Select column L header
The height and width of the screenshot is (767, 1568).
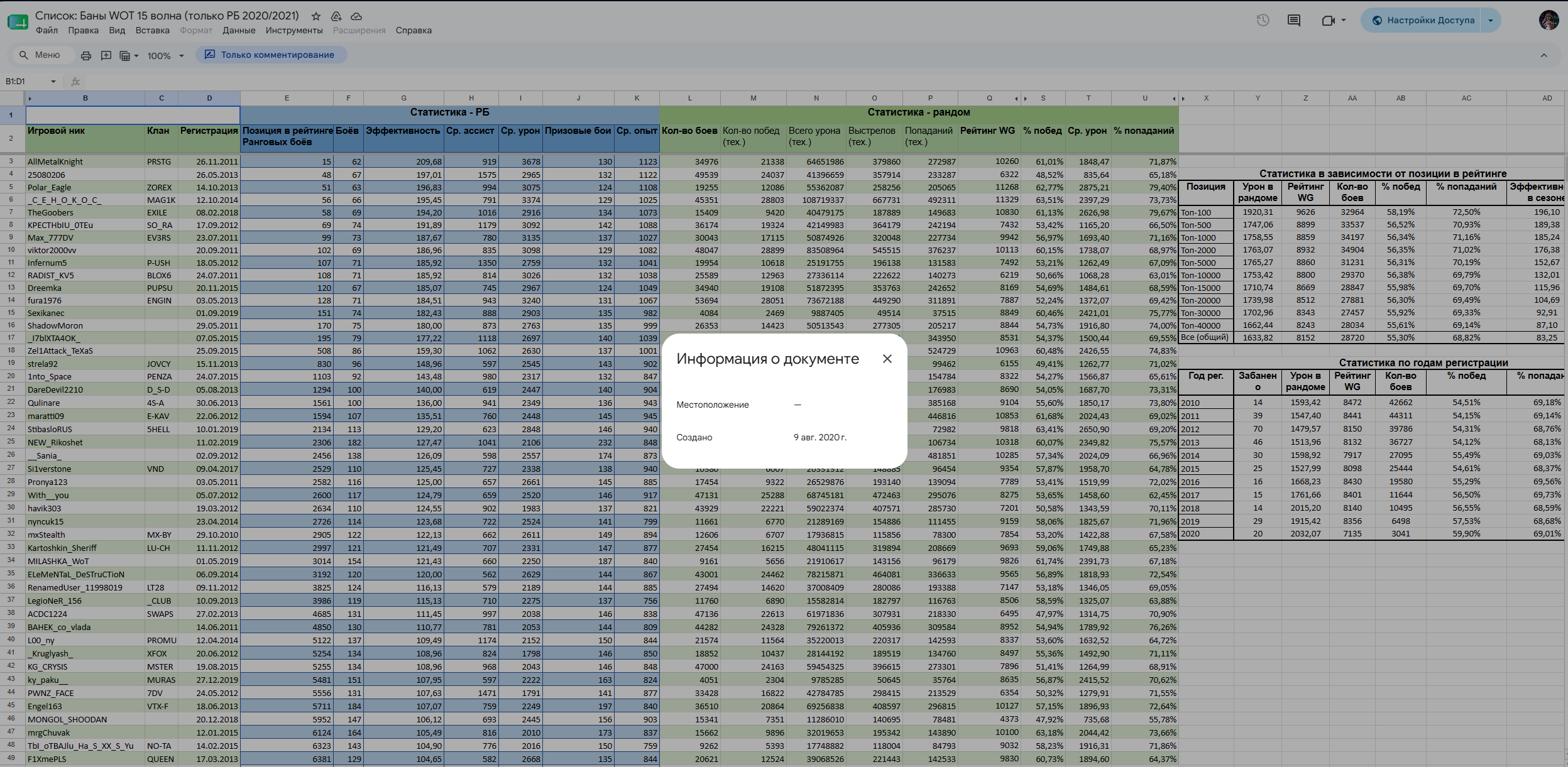tap(689, 98)
